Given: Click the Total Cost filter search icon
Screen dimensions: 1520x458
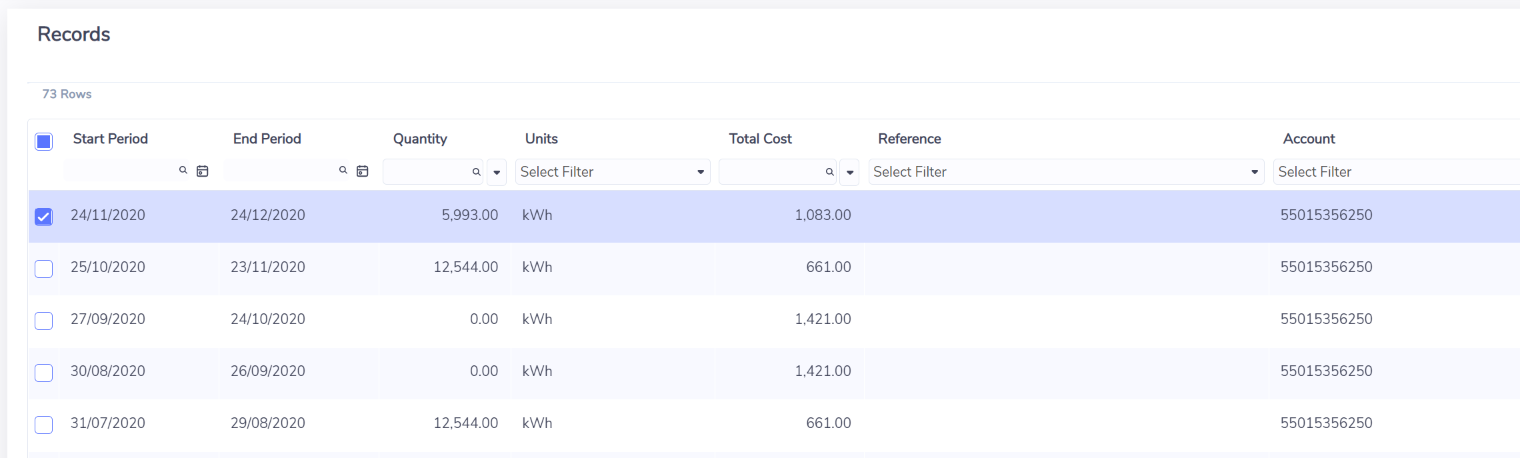Looking at the screenshot, I should tap(829, 172).
